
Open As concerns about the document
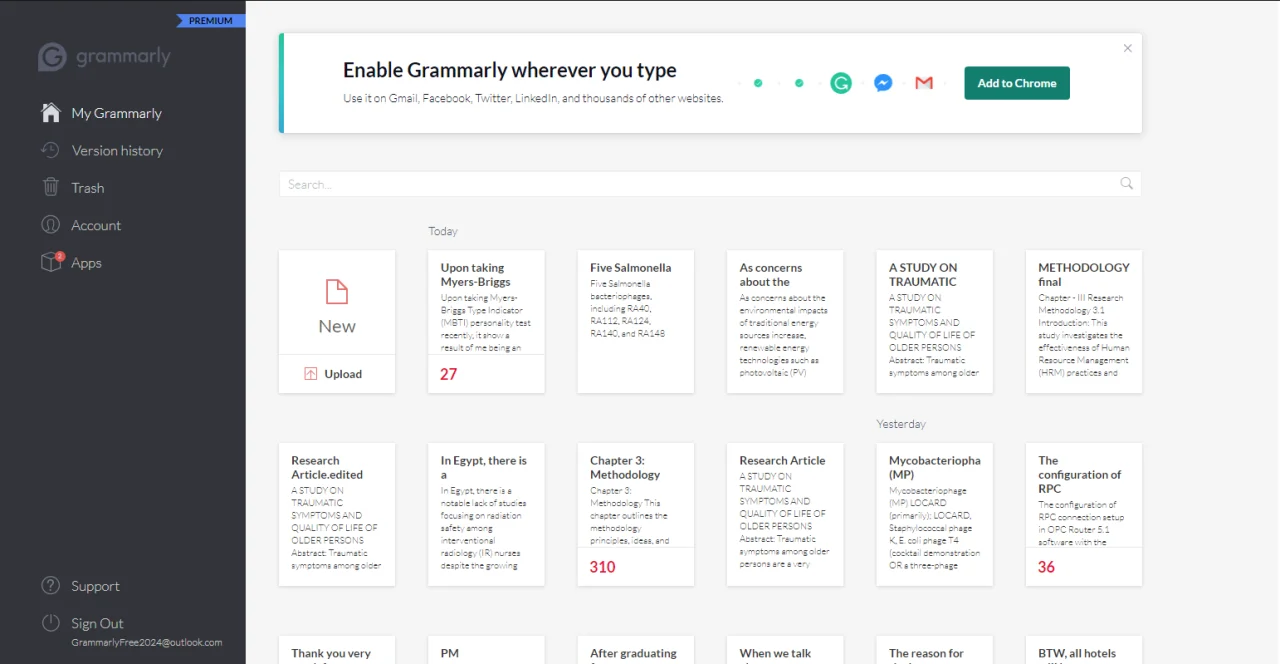pos(785,322)
